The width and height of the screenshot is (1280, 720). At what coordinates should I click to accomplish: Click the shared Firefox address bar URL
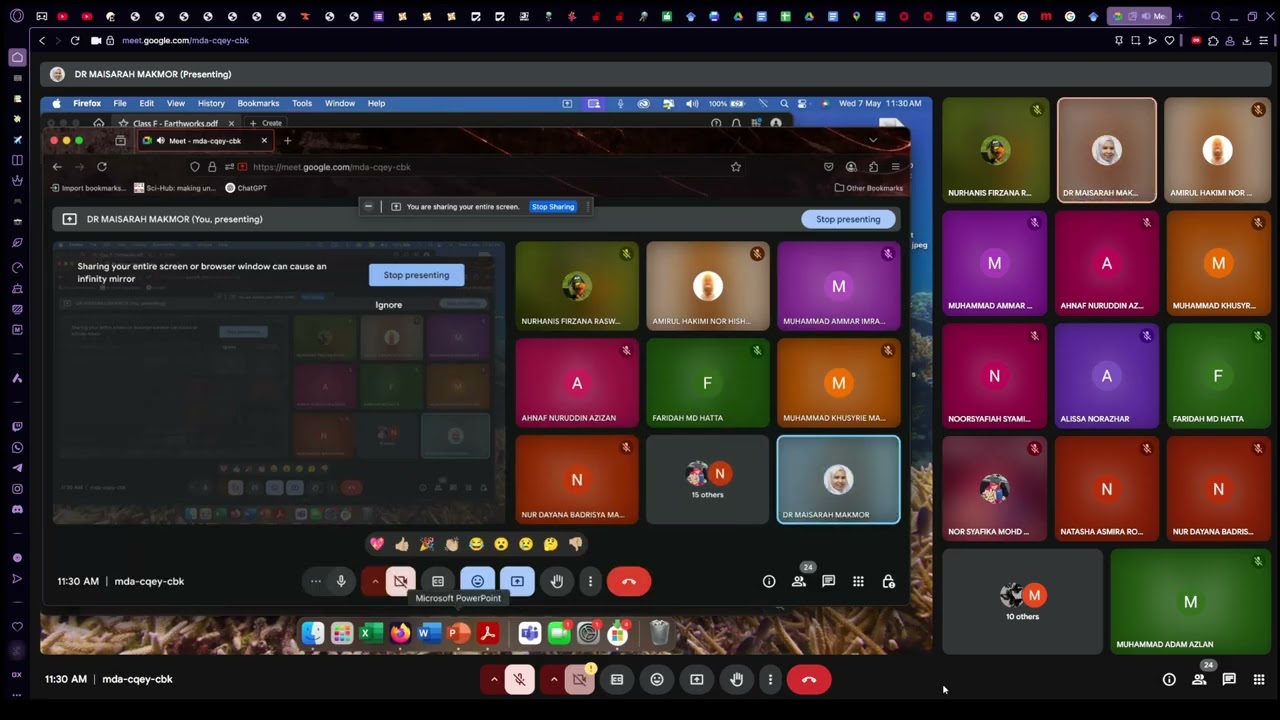(x=332, y=167)
